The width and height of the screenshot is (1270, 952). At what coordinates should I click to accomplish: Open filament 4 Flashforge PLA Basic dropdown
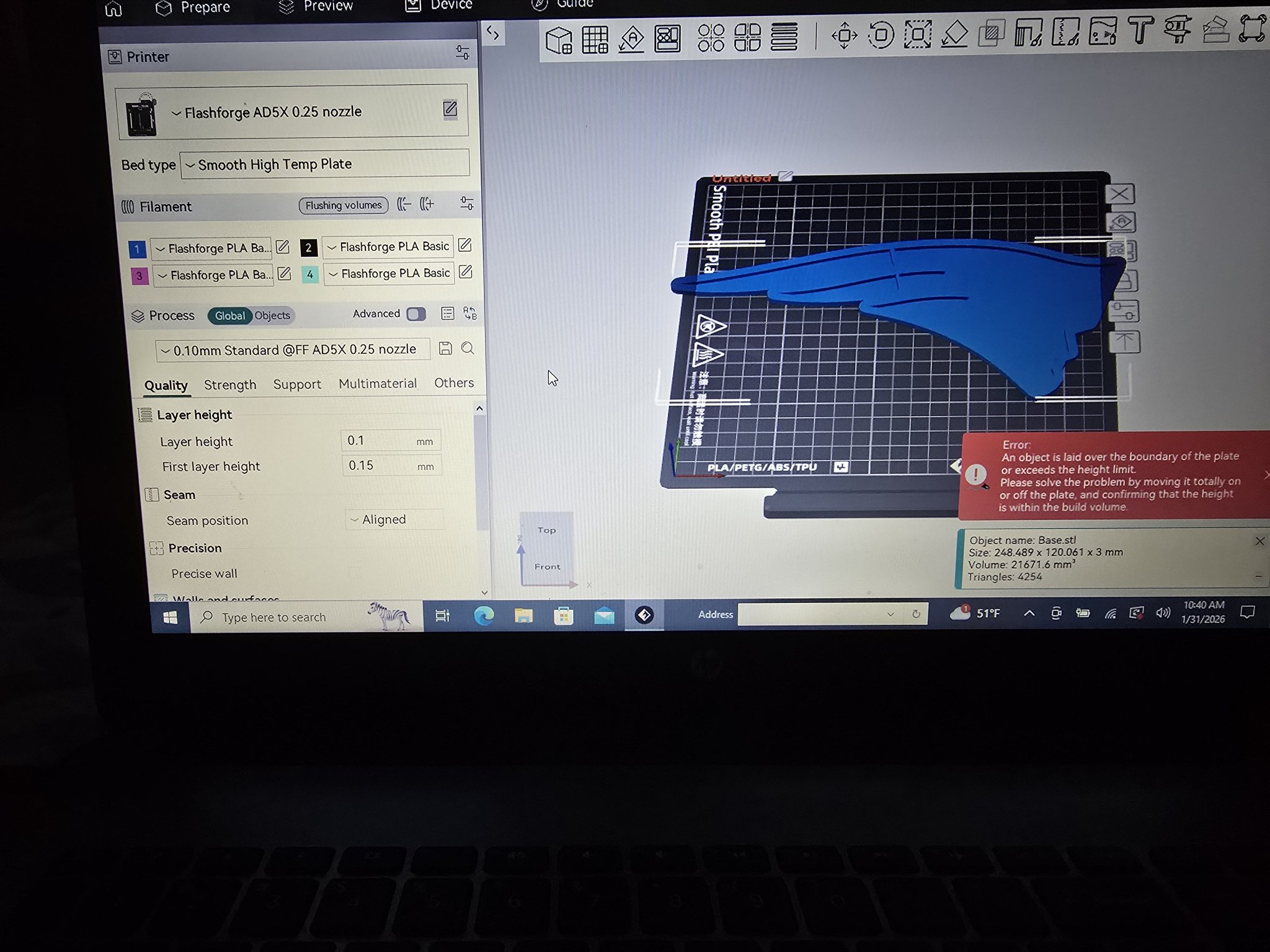pos(389,273)
